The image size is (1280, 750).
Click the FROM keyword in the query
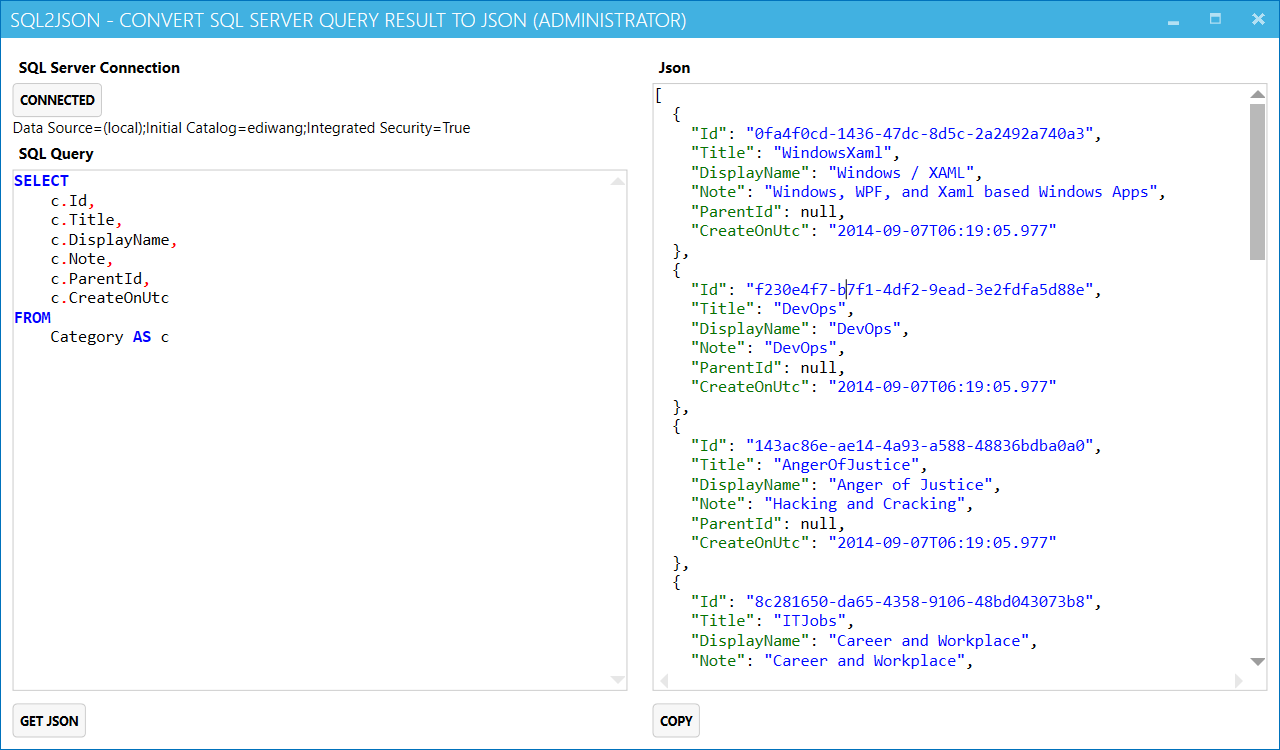coord(32,317)
